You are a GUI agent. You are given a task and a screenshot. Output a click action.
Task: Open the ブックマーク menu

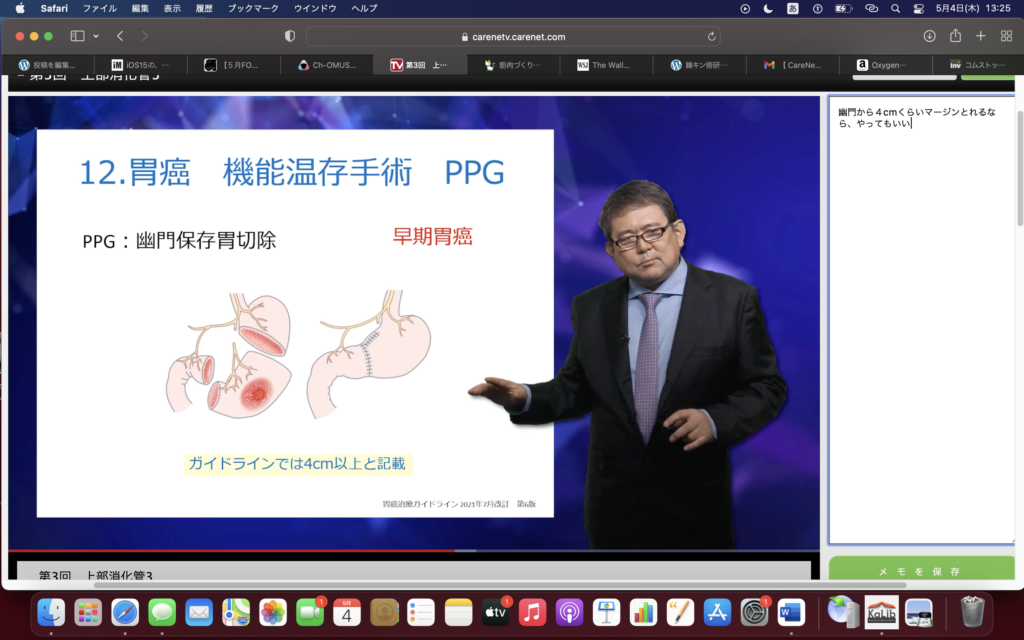coord(254,8)
